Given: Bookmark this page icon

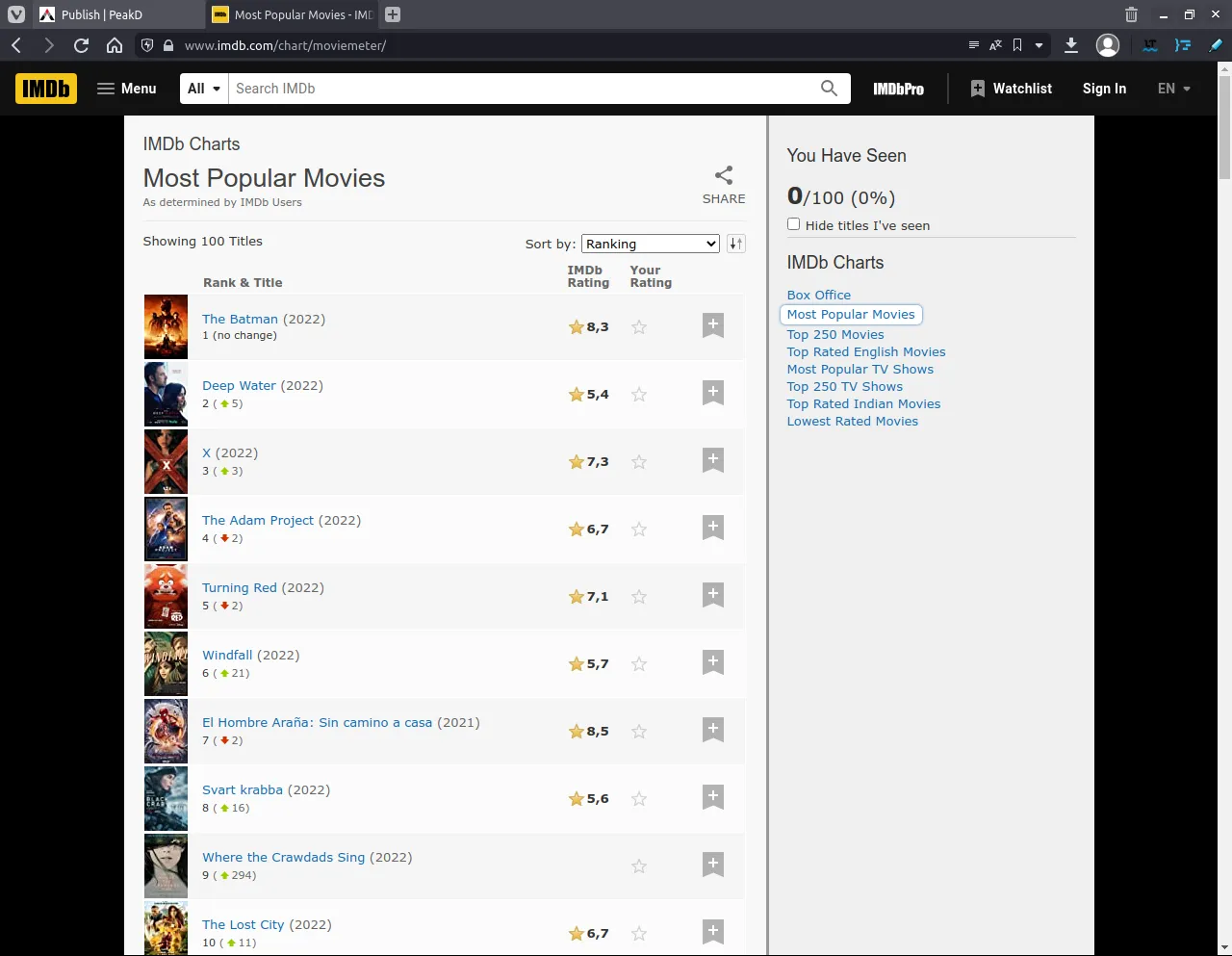Looking at the screenshot, I should (x=1017, y=45).
